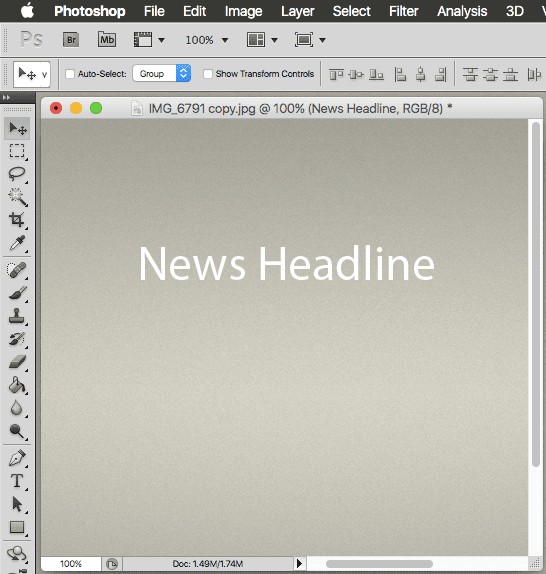The width and height of the screenshot is (546, 574).
Task: Expand the status bar info arrow
Action: [299, 563]
